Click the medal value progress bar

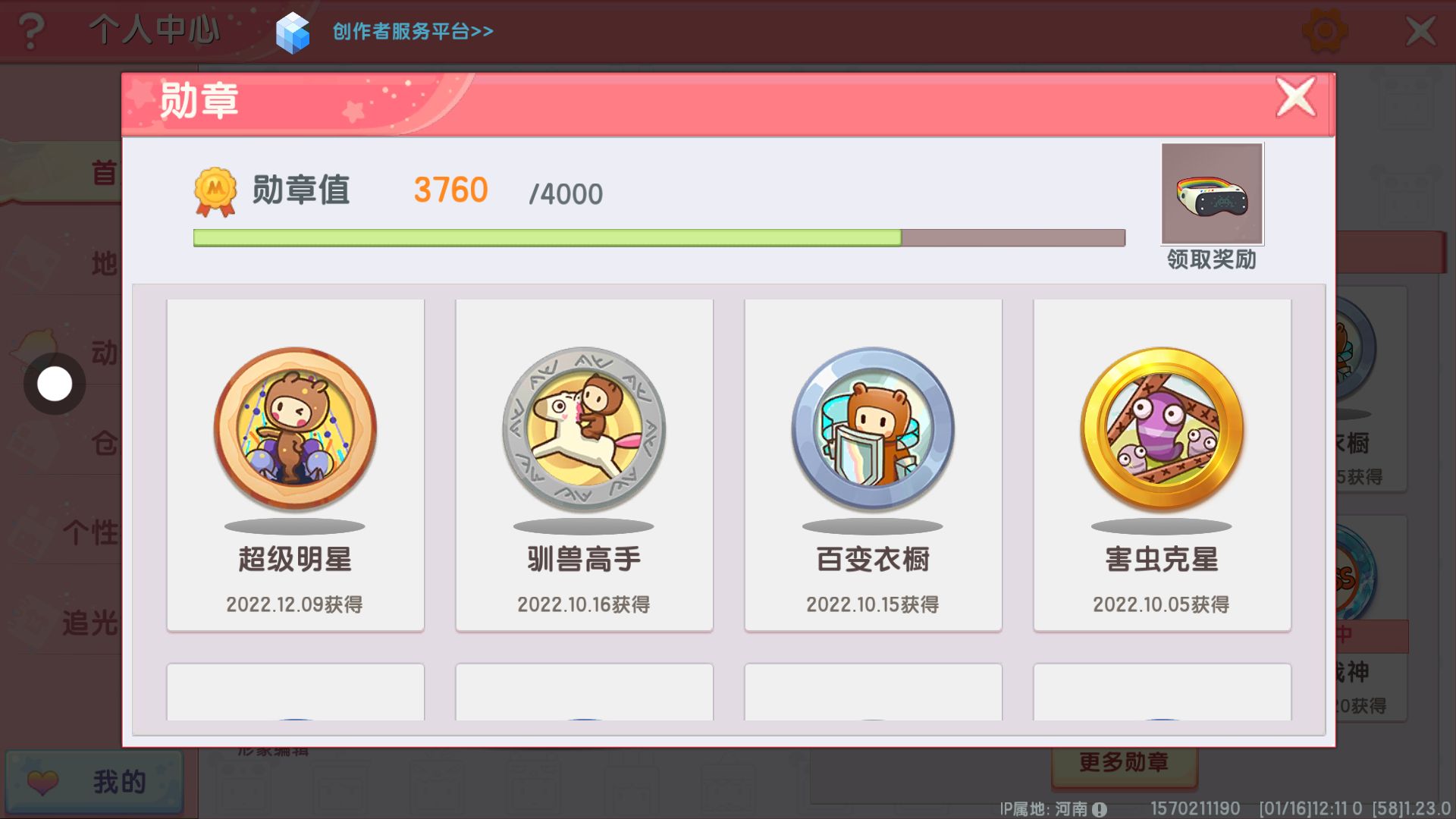point(659,237)
